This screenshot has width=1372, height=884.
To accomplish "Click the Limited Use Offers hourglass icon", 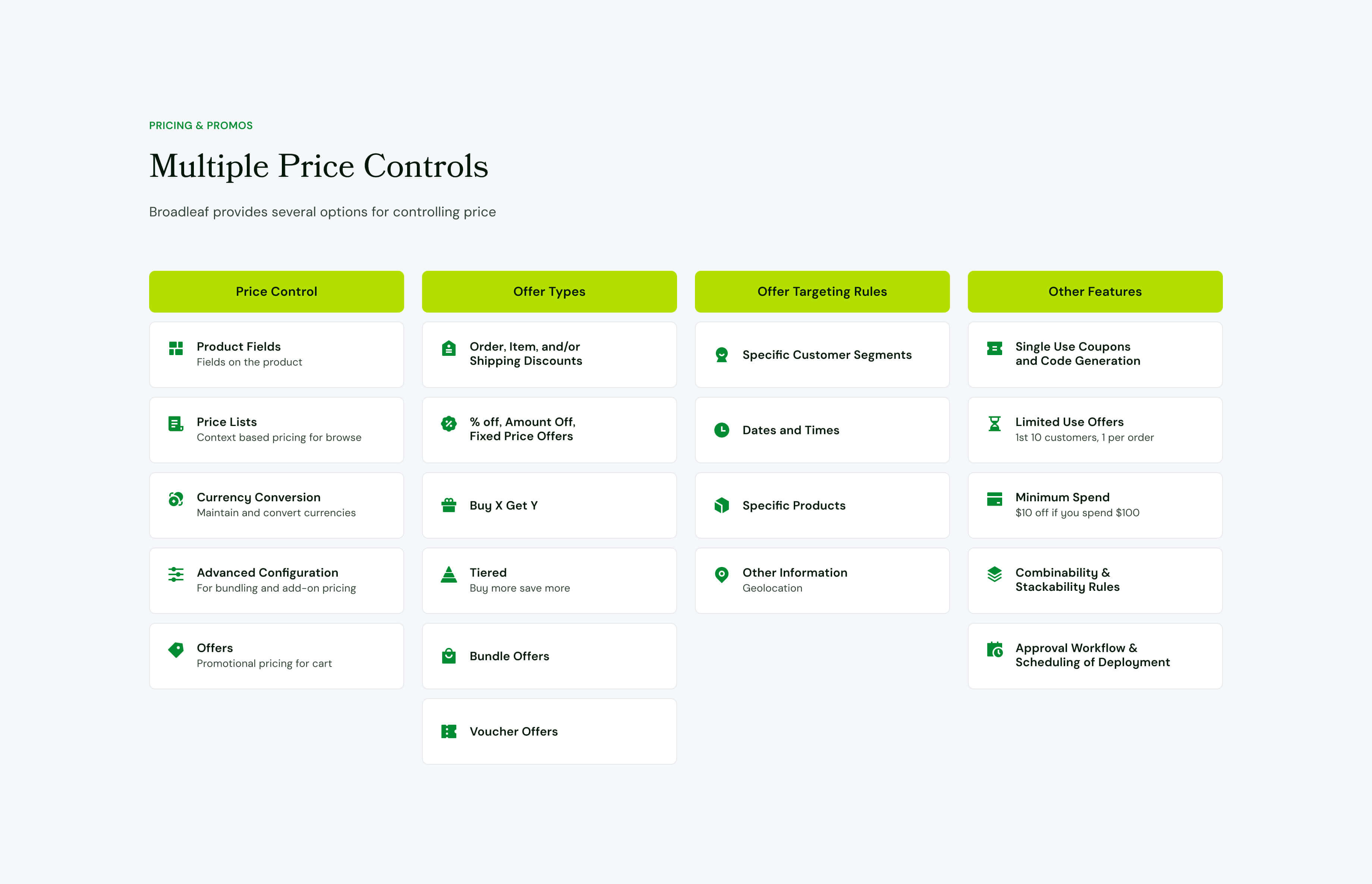I will pos(995,424).
